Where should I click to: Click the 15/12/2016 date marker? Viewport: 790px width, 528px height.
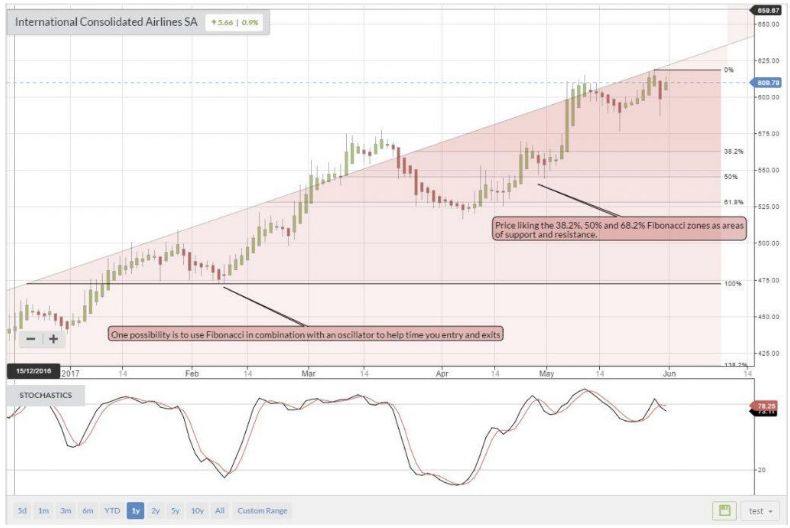tap(33, 371)
